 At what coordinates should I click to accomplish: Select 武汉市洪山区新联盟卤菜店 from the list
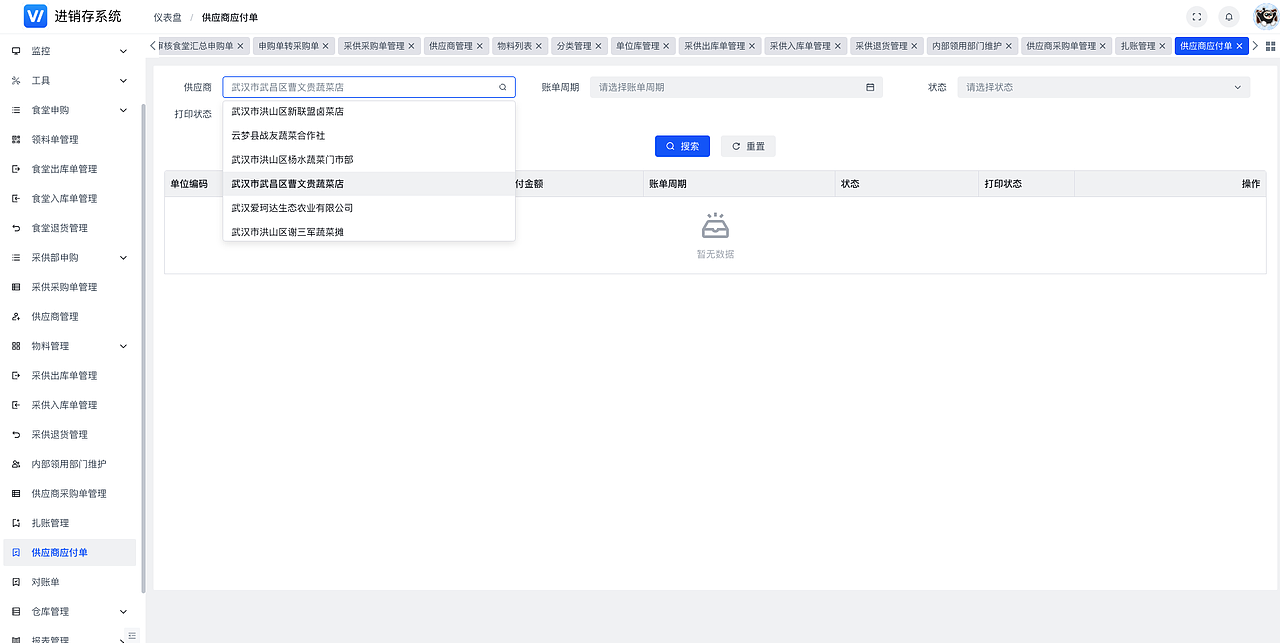[x=369, y=112]
